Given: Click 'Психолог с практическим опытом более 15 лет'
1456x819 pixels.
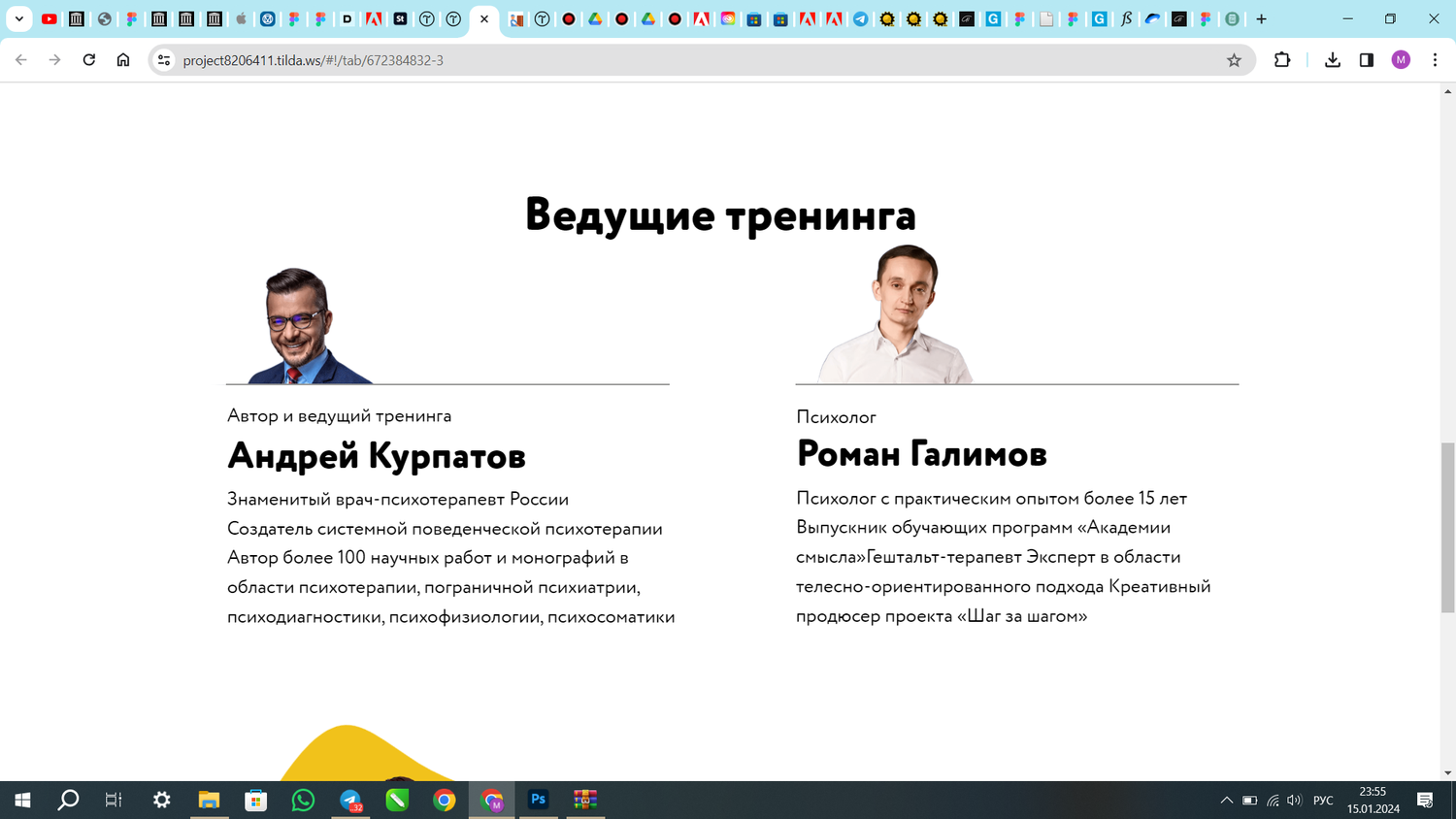Looking at the screenshot, I should pyautogui.click(x=991, y=498).
